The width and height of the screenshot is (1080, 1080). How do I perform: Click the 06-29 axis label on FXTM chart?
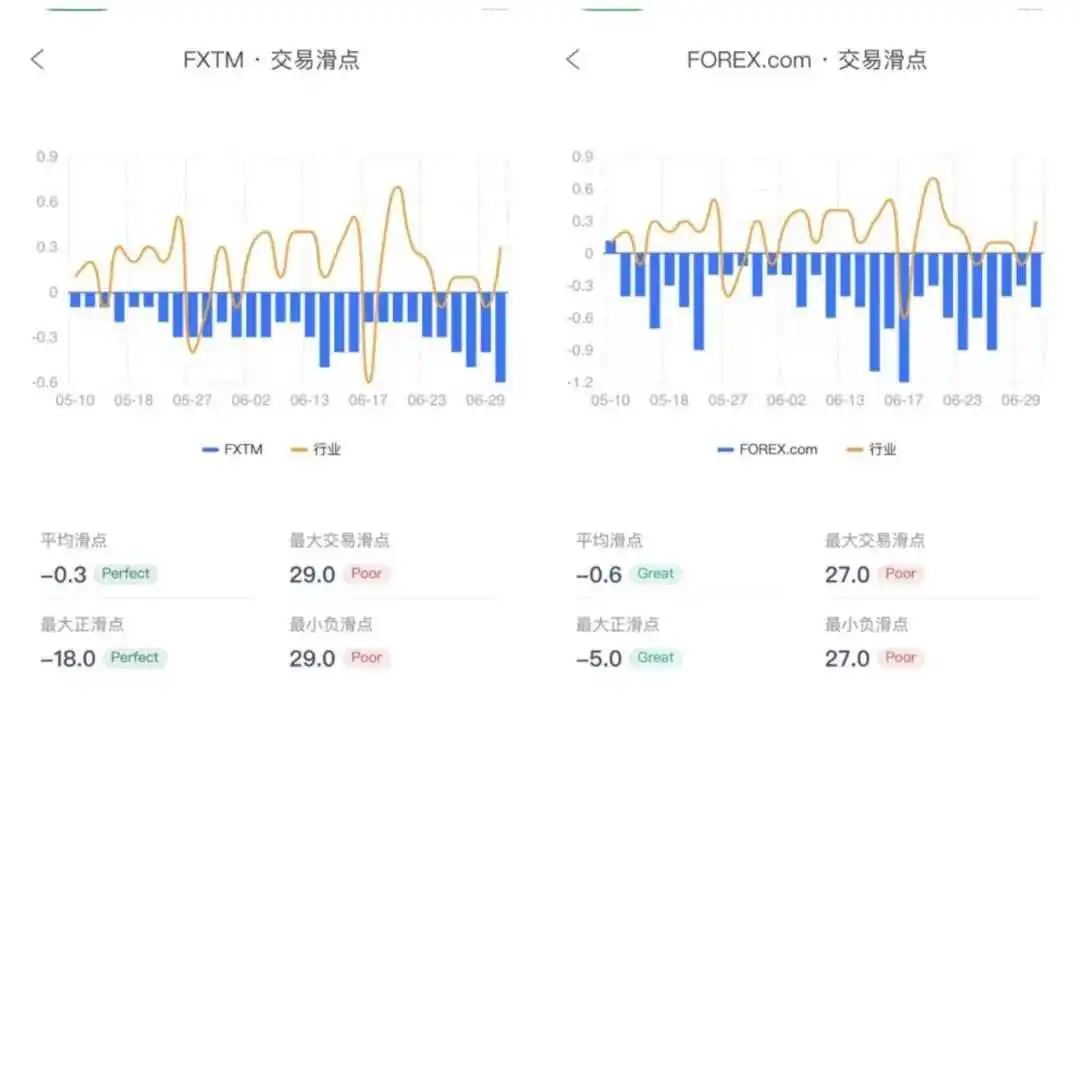pyautogui.click(x=485, y=400)
